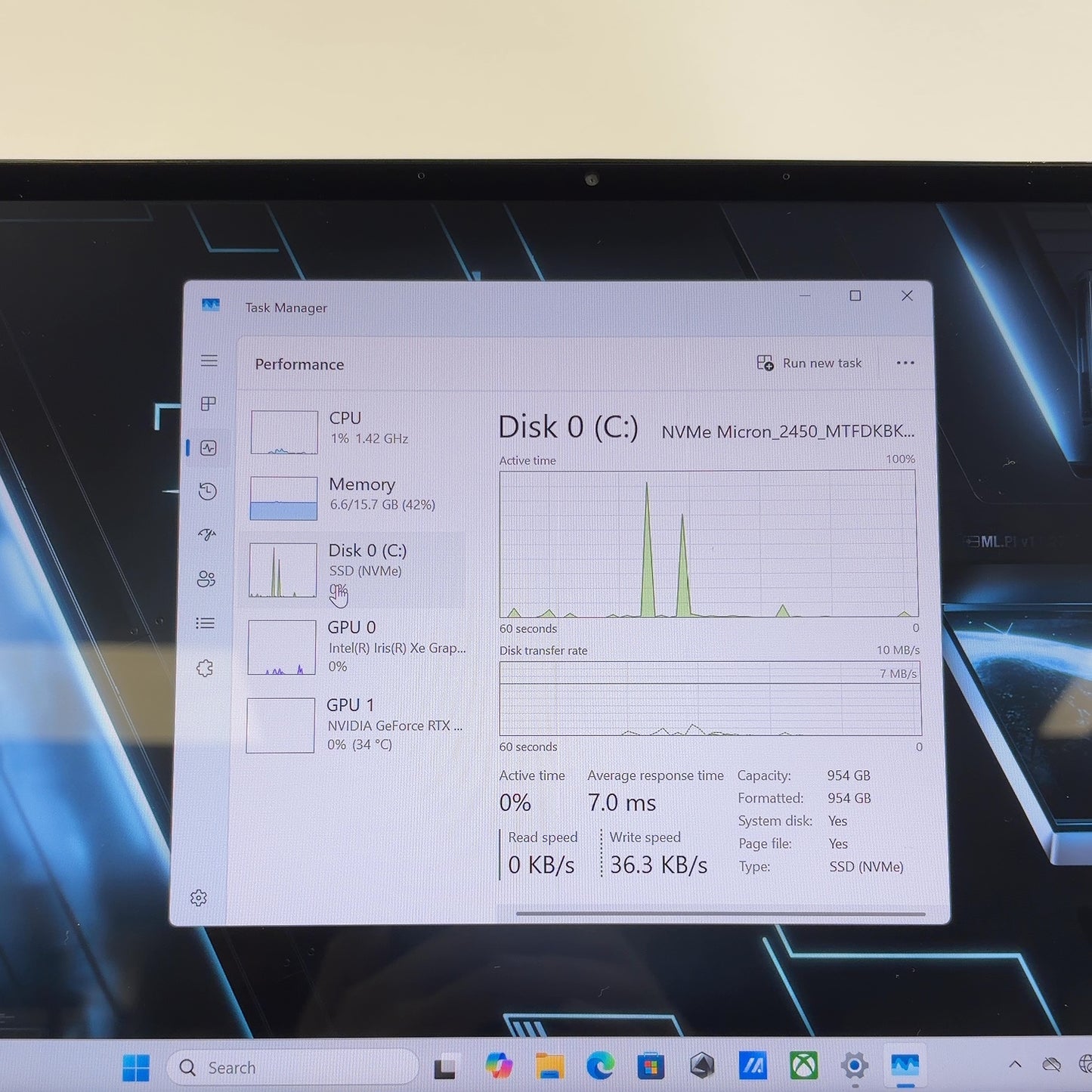Screen dimensions: 1092x1092
Task: Open File Explorer from the taskbar
Action: click(549, 1066)
